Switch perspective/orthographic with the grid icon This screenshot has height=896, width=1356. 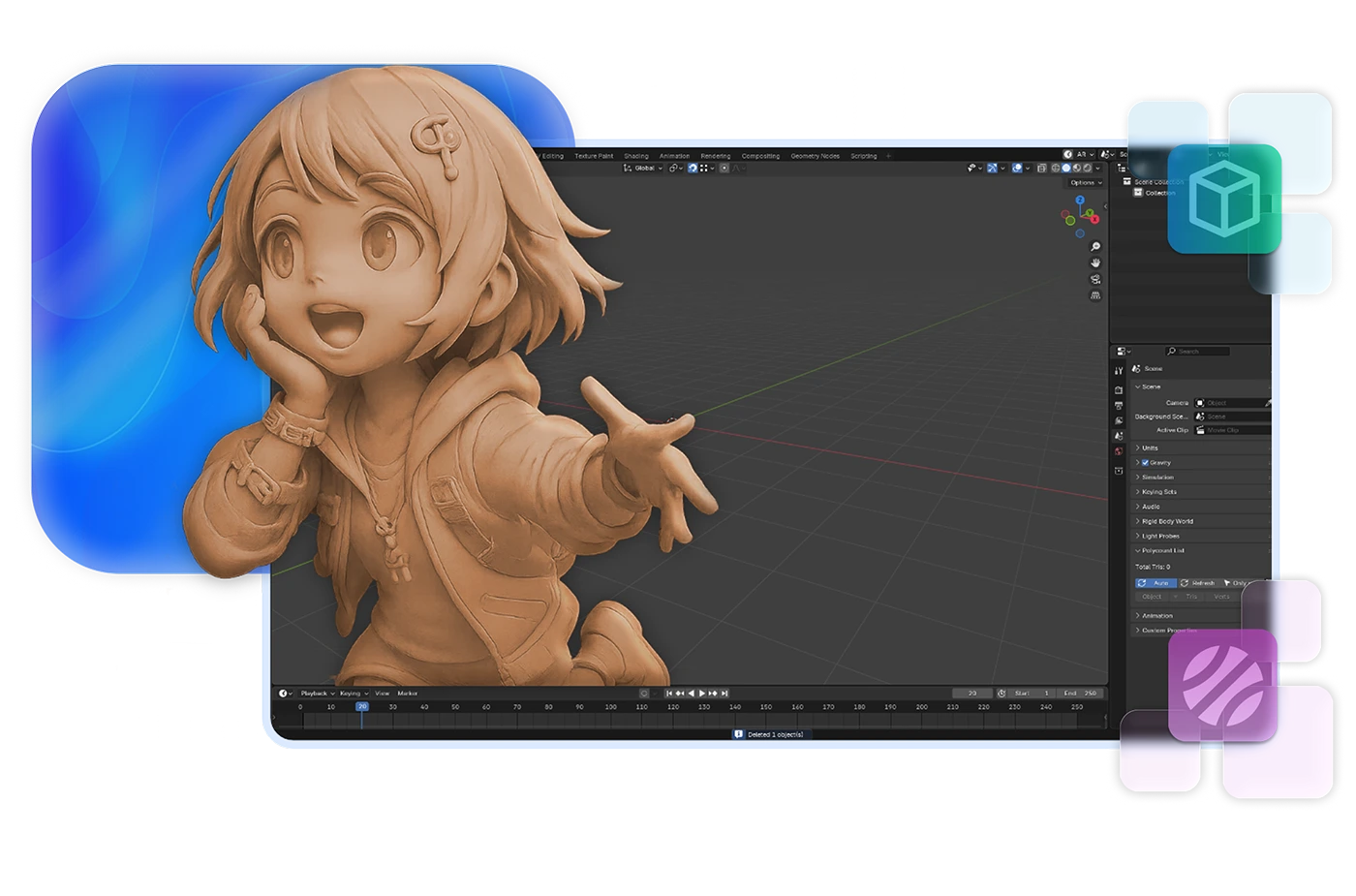point(1095,295)
